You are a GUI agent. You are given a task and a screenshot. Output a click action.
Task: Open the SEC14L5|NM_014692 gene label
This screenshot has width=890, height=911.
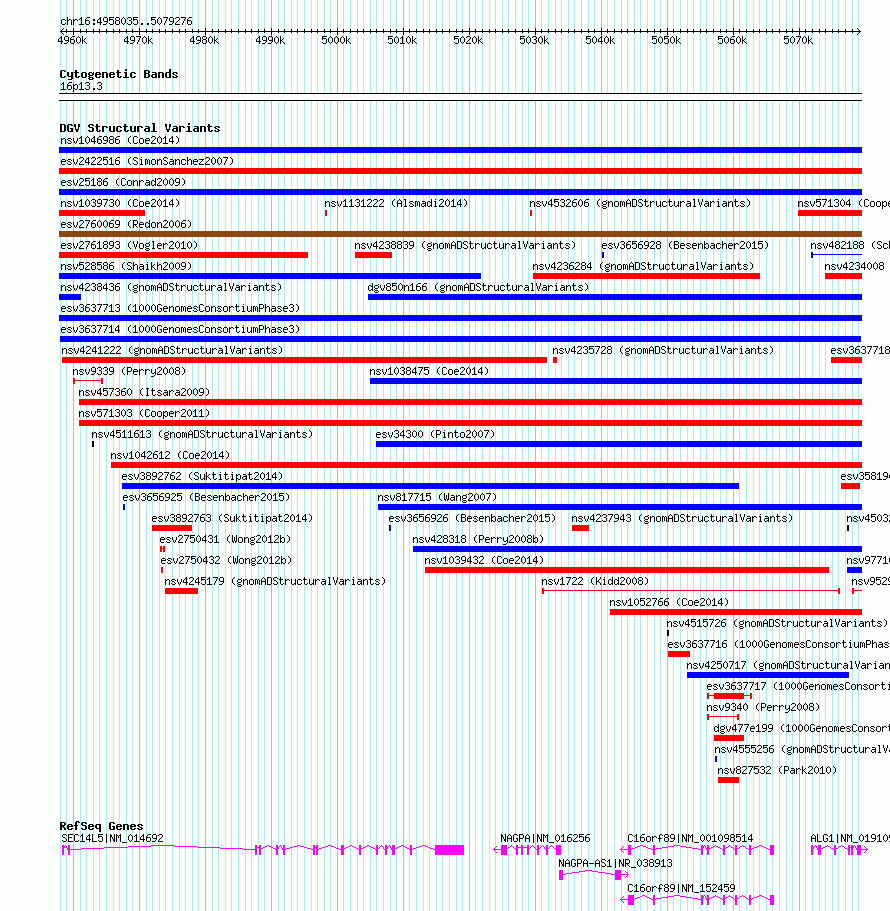click(113, 838)
